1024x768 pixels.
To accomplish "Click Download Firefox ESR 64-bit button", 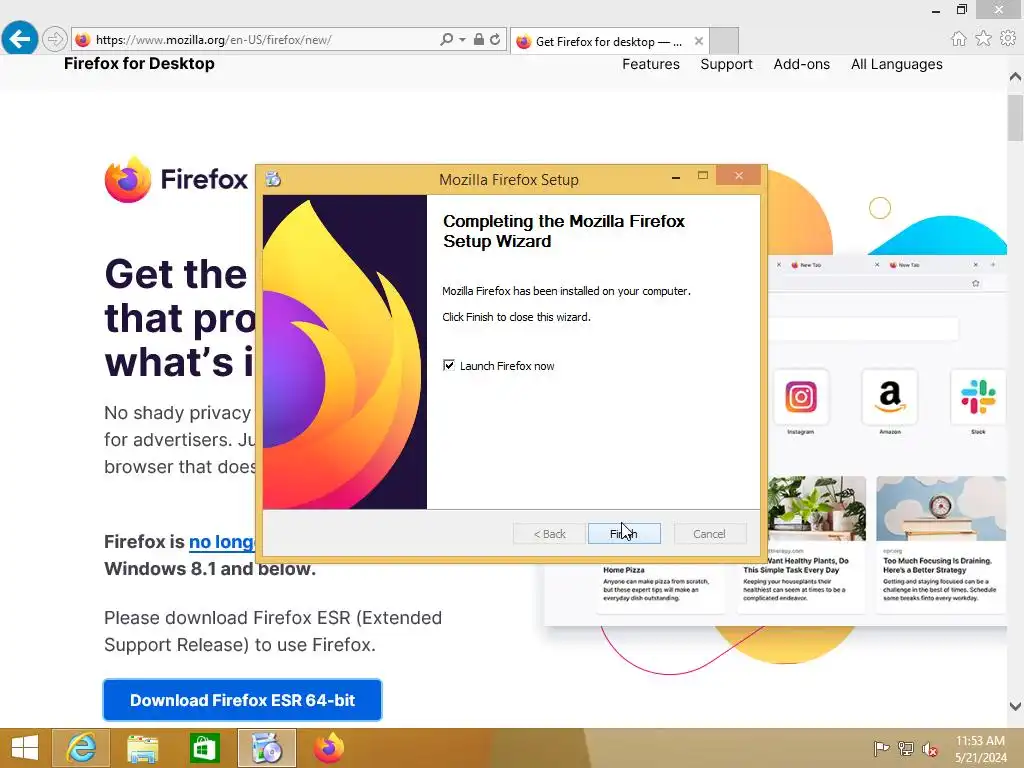I will point(242,699).
